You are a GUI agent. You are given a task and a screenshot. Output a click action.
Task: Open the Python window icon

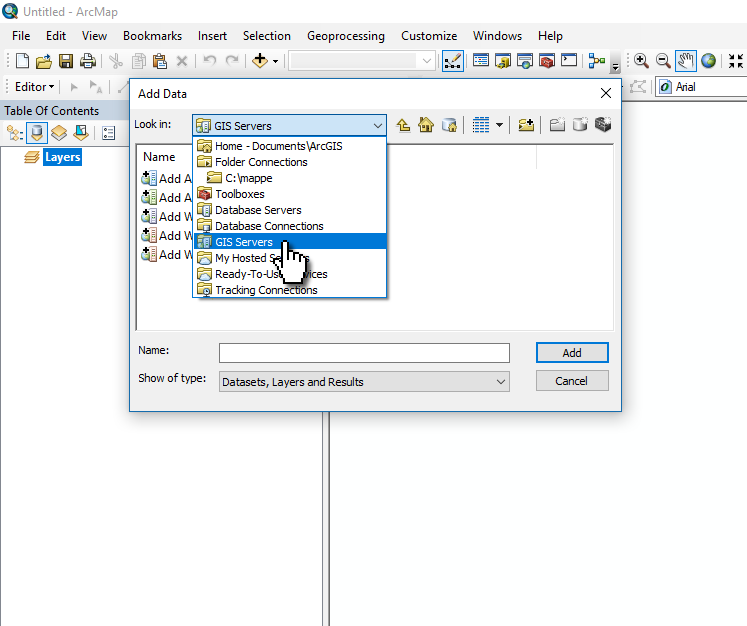pyautogui.click(x=569, y=60)
